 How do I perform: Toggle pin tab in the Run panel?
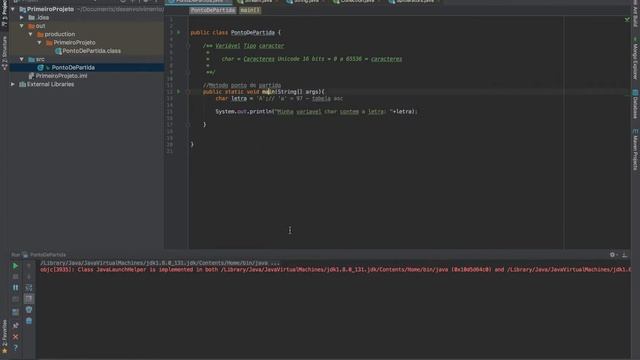click(15, 325)
